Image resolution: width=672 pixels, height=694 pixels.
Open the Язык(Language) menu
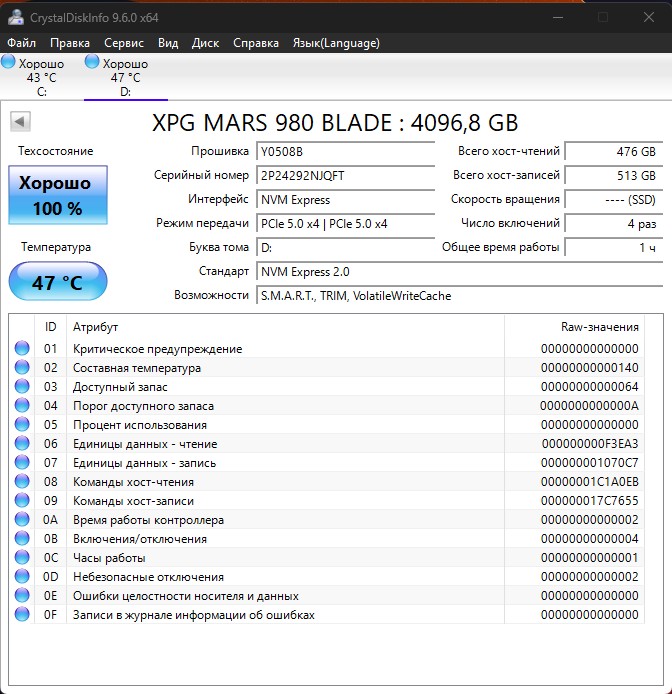point(335,43)
